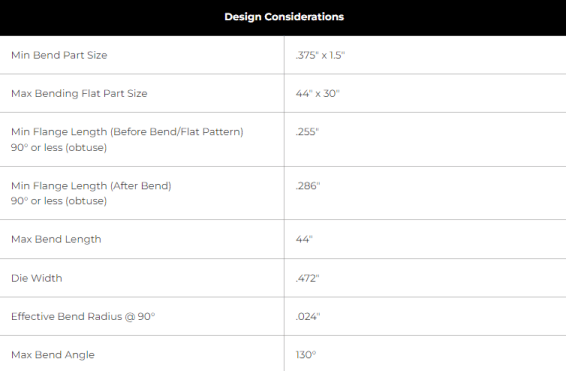Click the Min Flange Length After Bend label
The height and width of the screenshot is (371, 566).
click(x=91, y=186)
